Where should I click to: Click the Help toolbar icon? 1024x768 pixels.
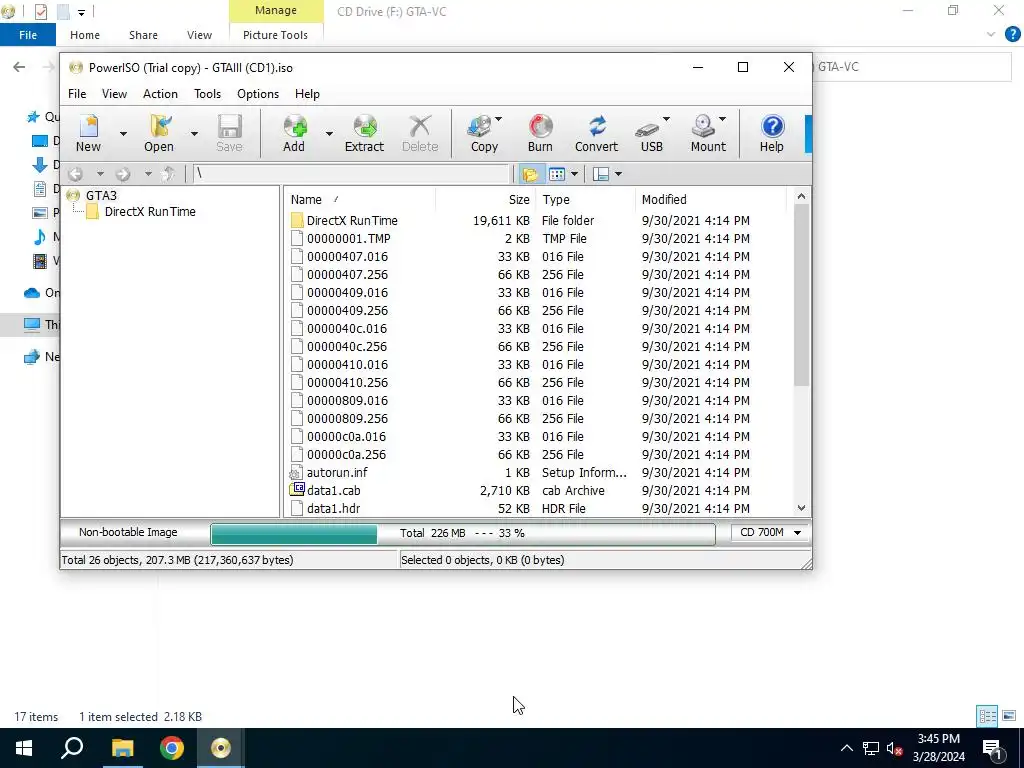point(771,133)
